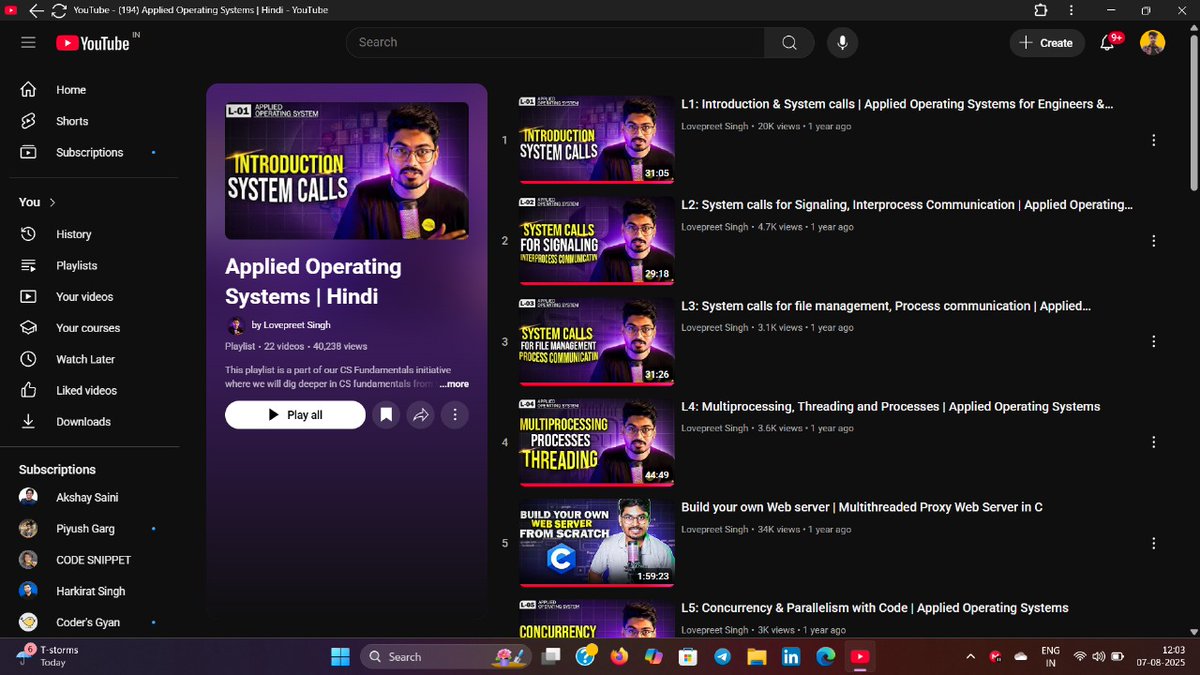The height and width of the screenshot is (675, 1200).
Task: Open CODE SNIPPET subscription channel
Action: pyautogui.click(x=94, y=560)
